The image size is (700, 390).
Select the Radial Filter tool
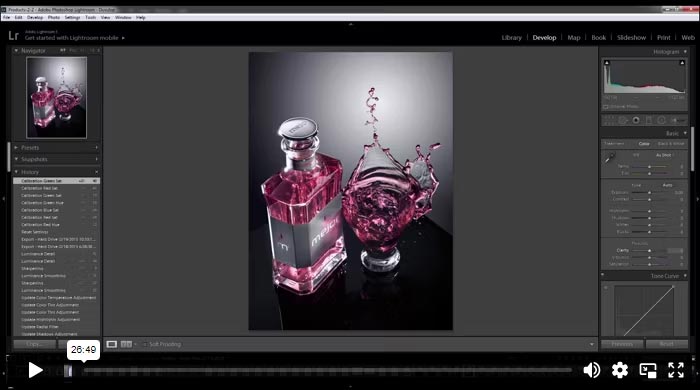tap(662, 120)
